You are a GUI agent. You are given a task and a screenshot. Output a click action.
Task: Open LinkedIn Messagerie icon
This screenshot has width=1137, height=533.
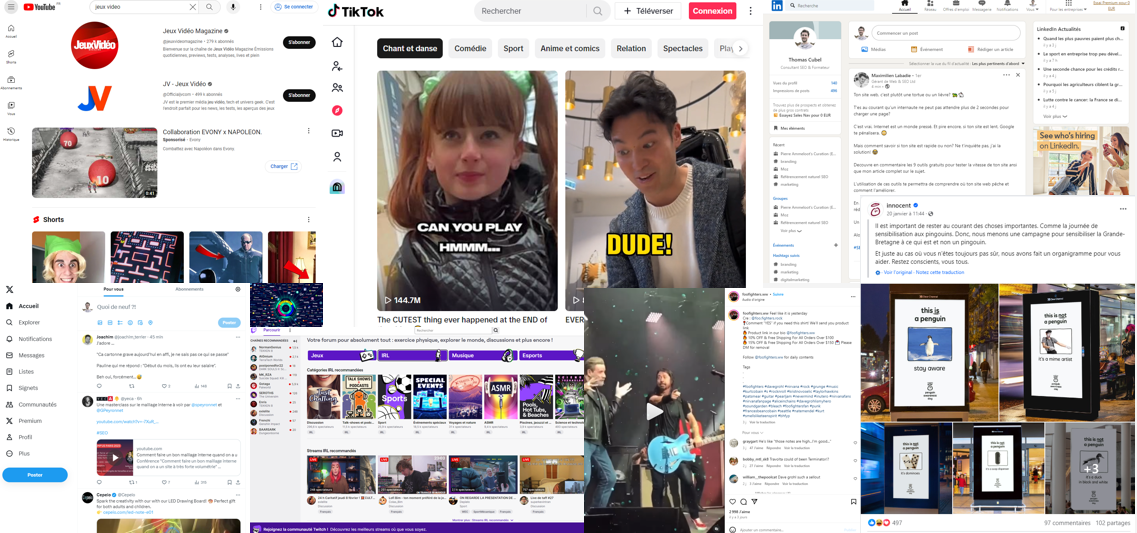coord(981,6)
